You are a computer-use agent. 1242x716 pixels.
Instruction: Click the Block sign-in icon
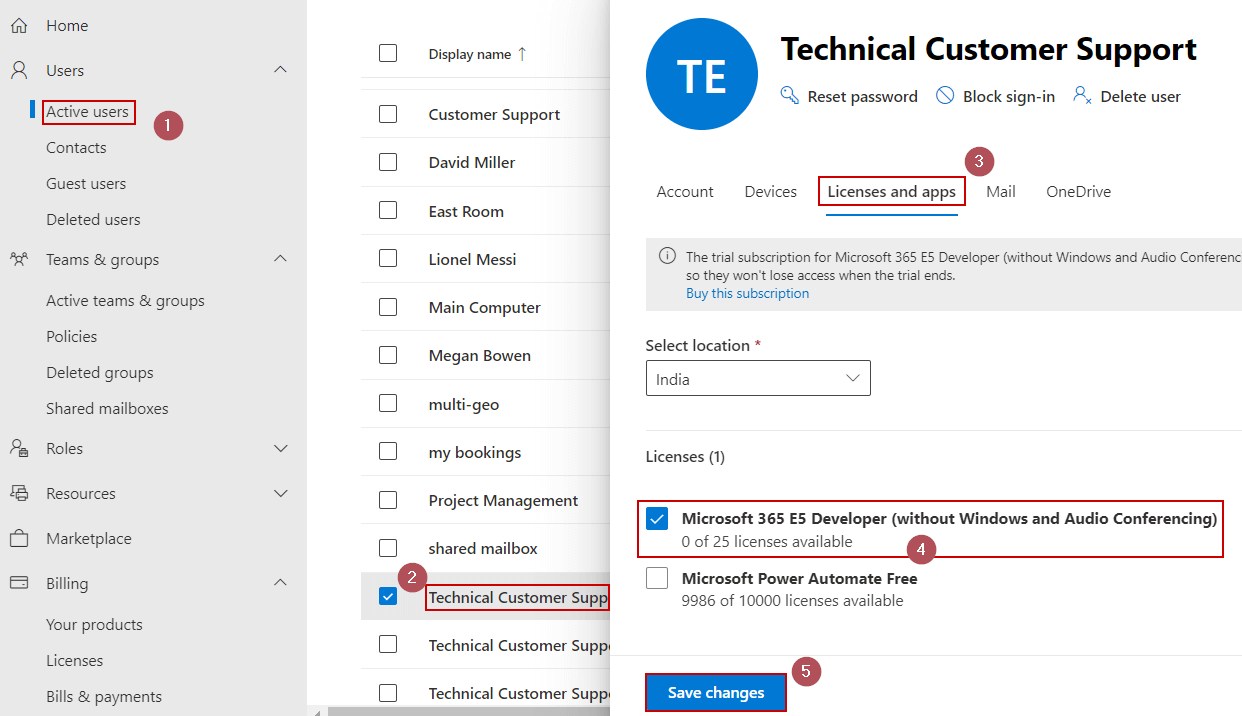coord(943,95)
